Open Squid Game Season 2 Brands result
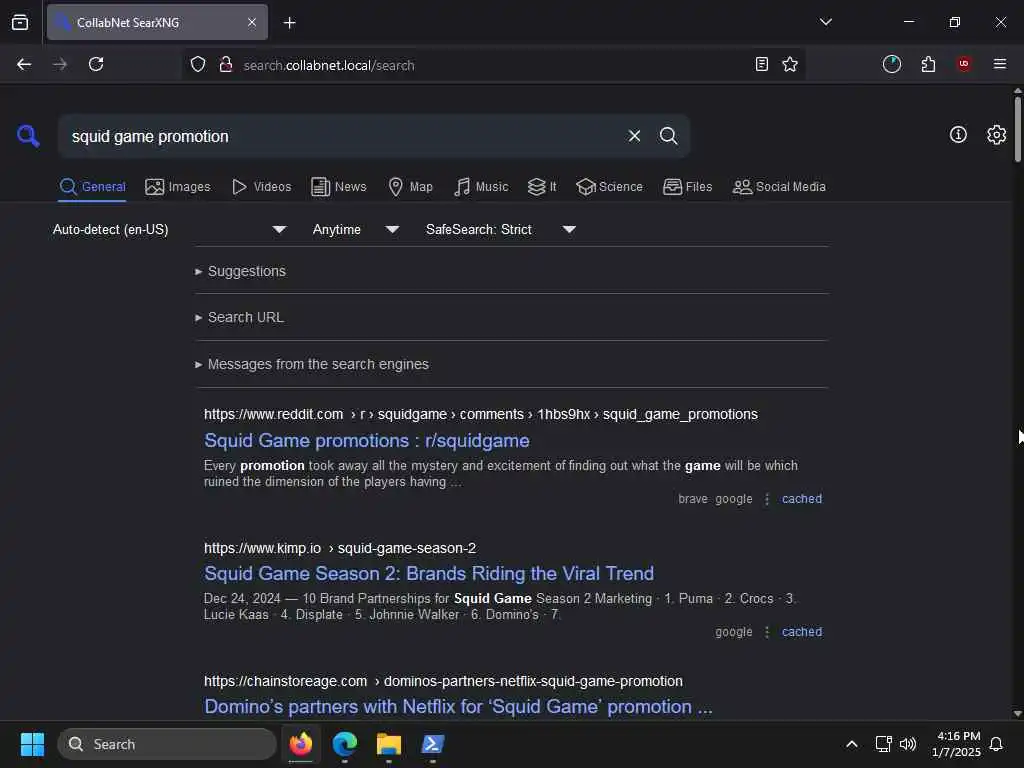The image size is (1024, 768). point(428,573)
